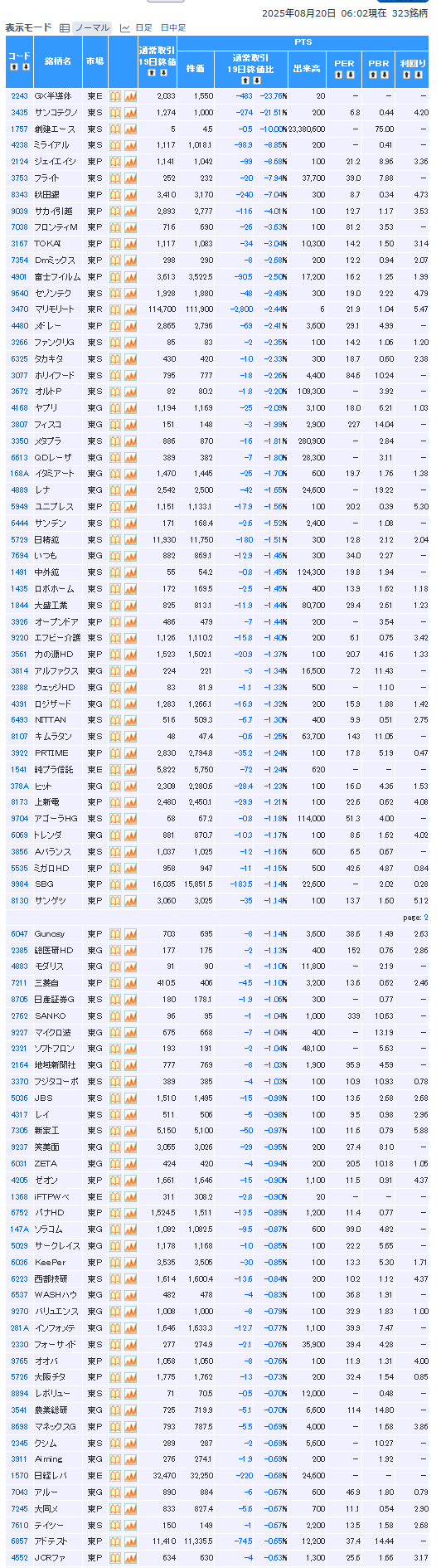Select the 大阪チタ stock name
This screenshot has height=1568, width=441.
click(x=48, y=1377)
